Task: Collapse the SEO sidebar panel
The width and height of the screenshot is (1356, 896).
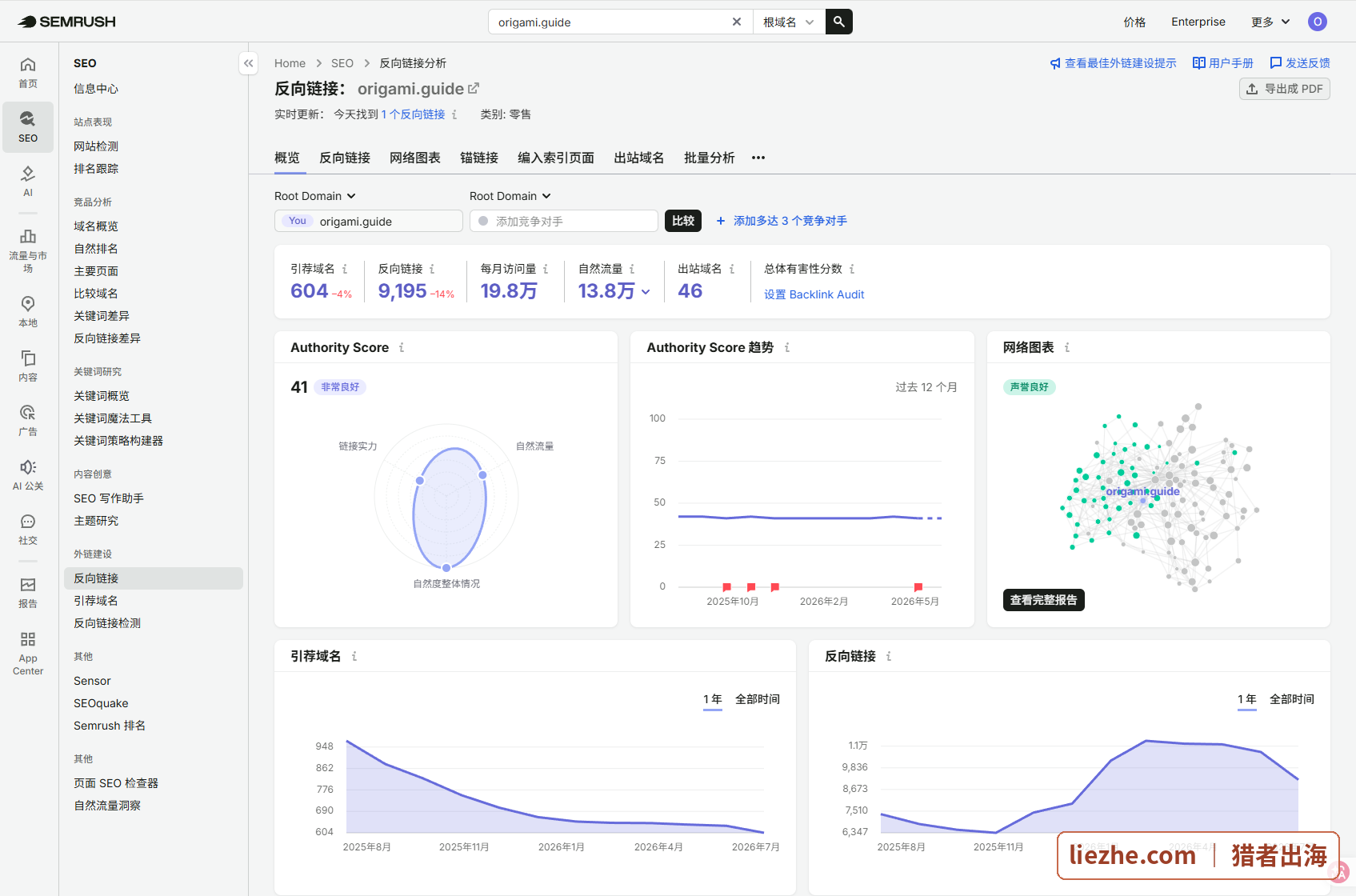Action: (249, 63)
